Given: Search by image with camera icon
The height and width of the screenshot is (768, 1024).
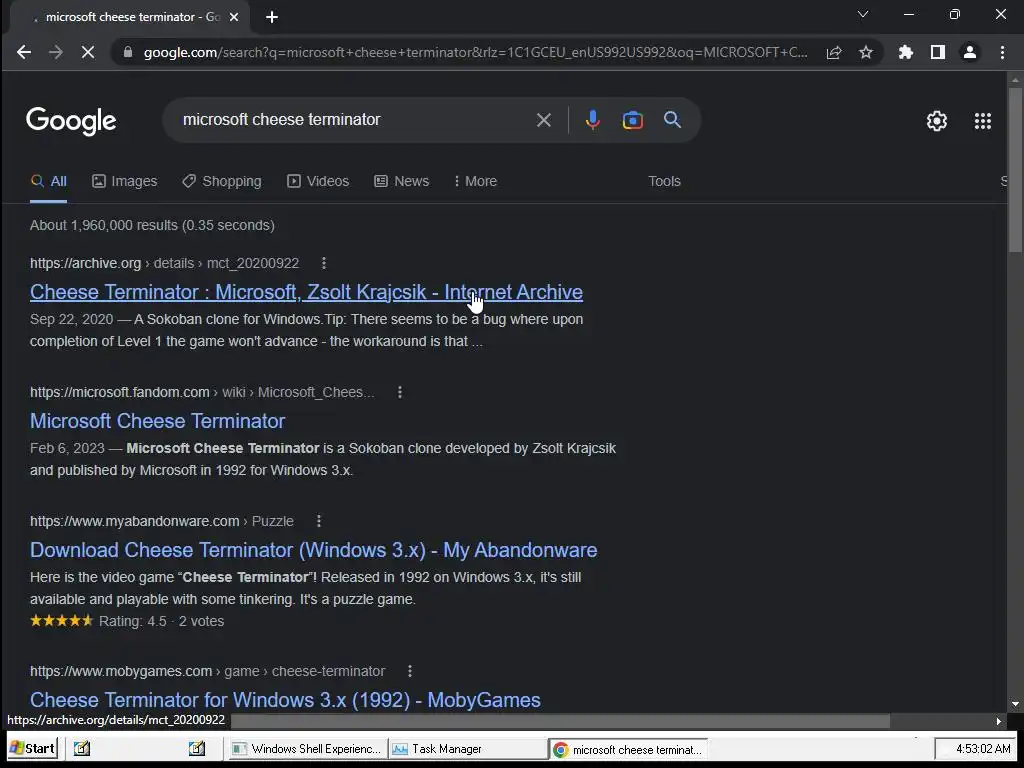Looking at the screenshot, I should [x=633, y=120].
